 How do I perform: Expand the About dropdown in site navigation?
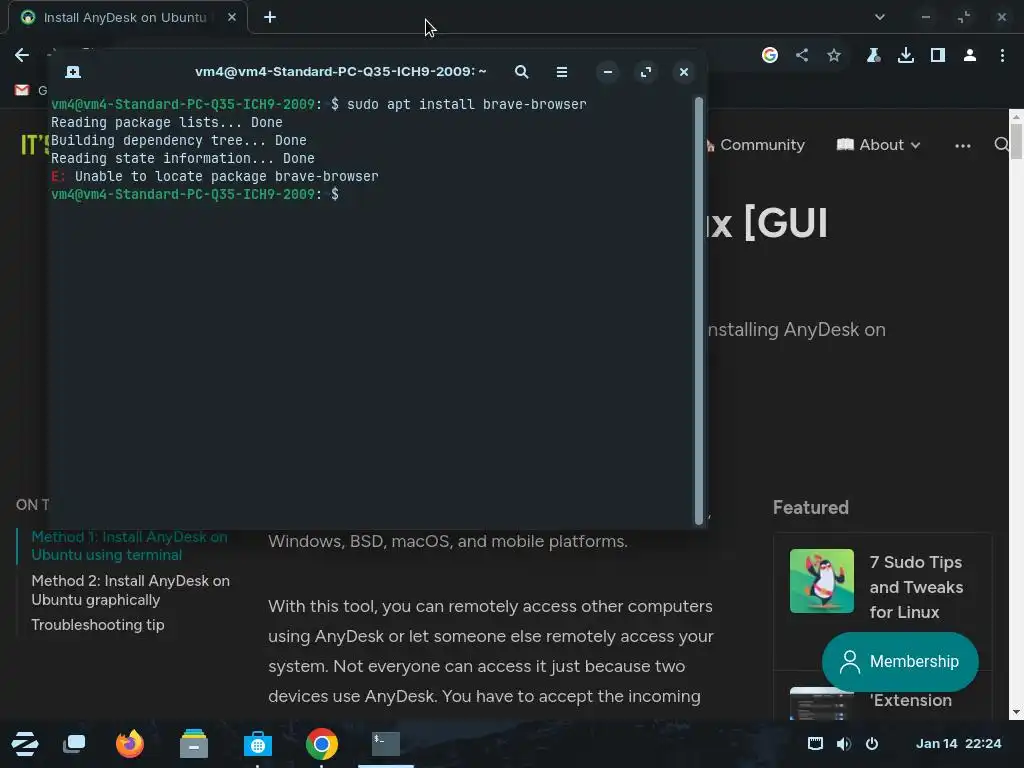pyautogui.click(x=878, y=145)
